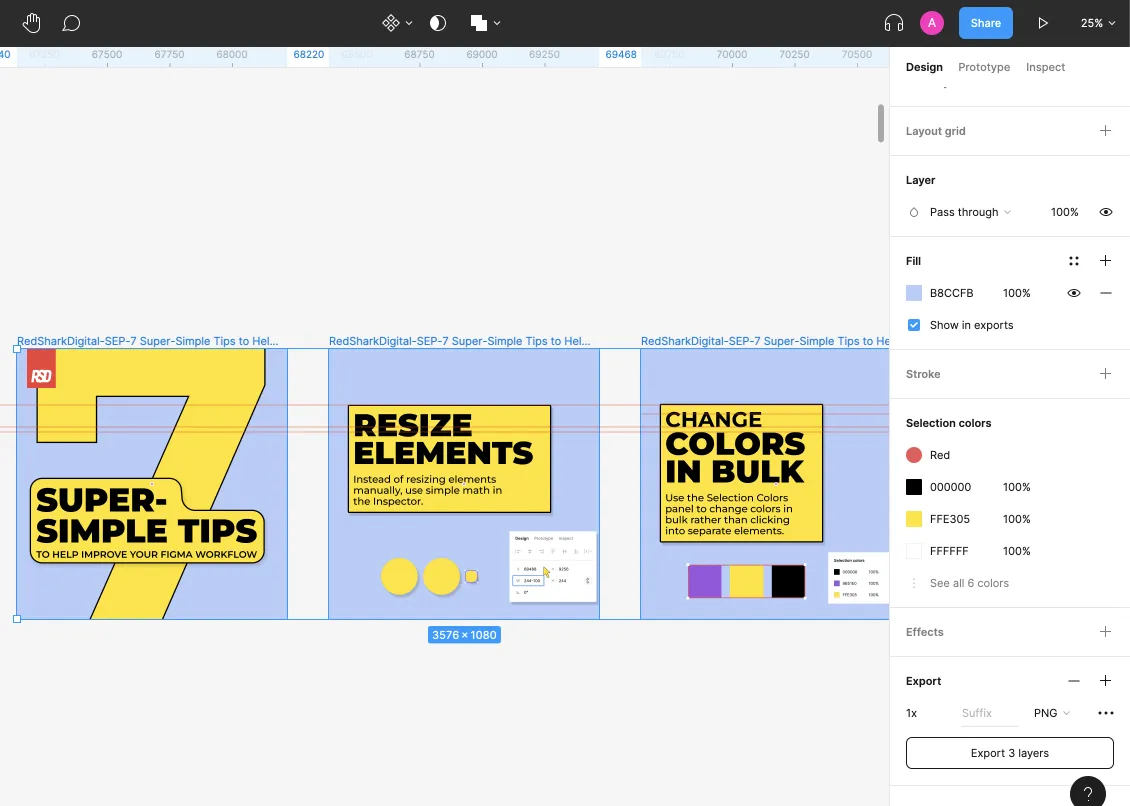This screenshot has width=1130, height=806.
Task: Click the See all 6 colors link
Action: click(x=969, y=582)
